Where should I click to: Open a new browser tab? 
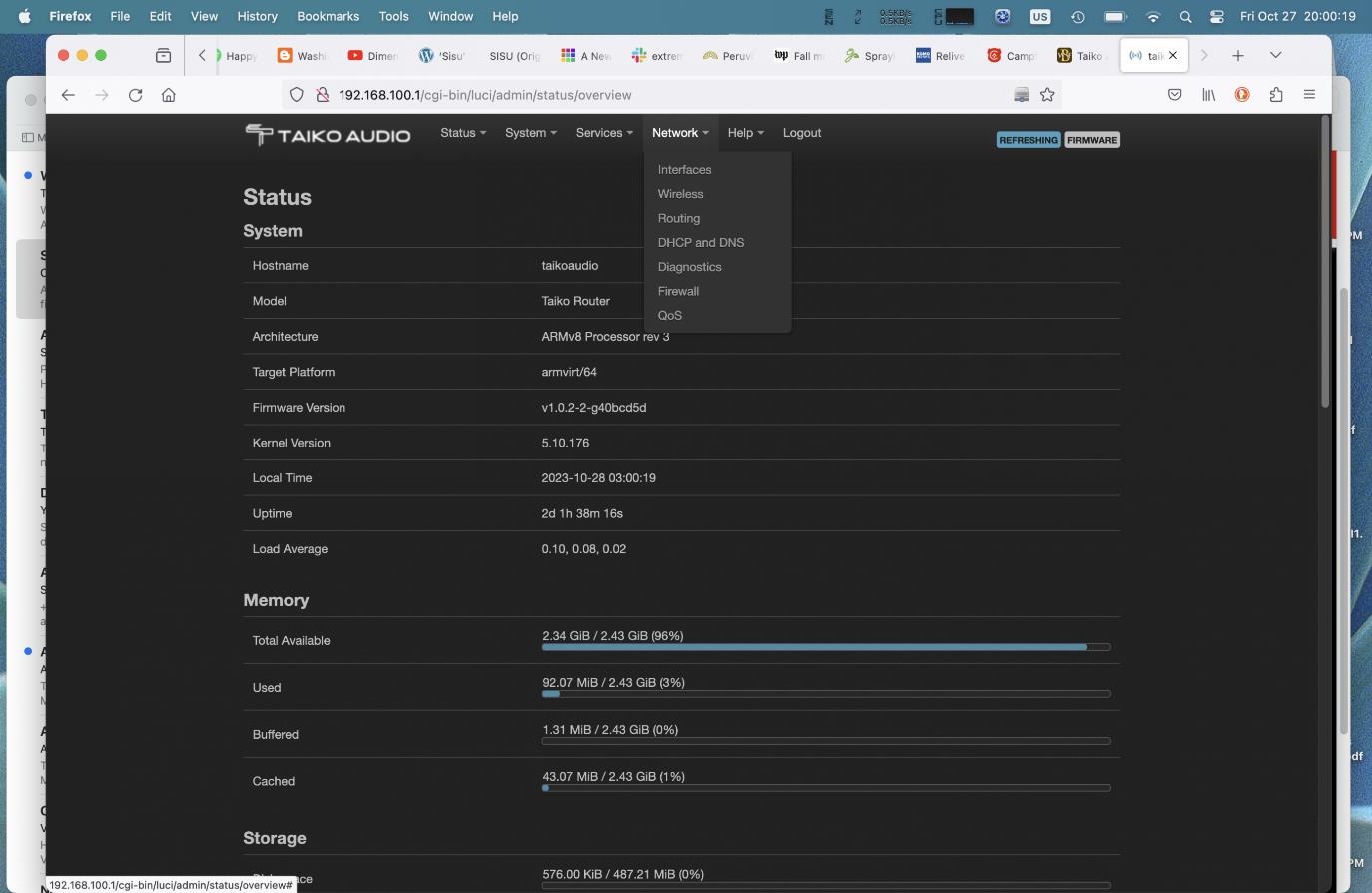point(1237,56)
